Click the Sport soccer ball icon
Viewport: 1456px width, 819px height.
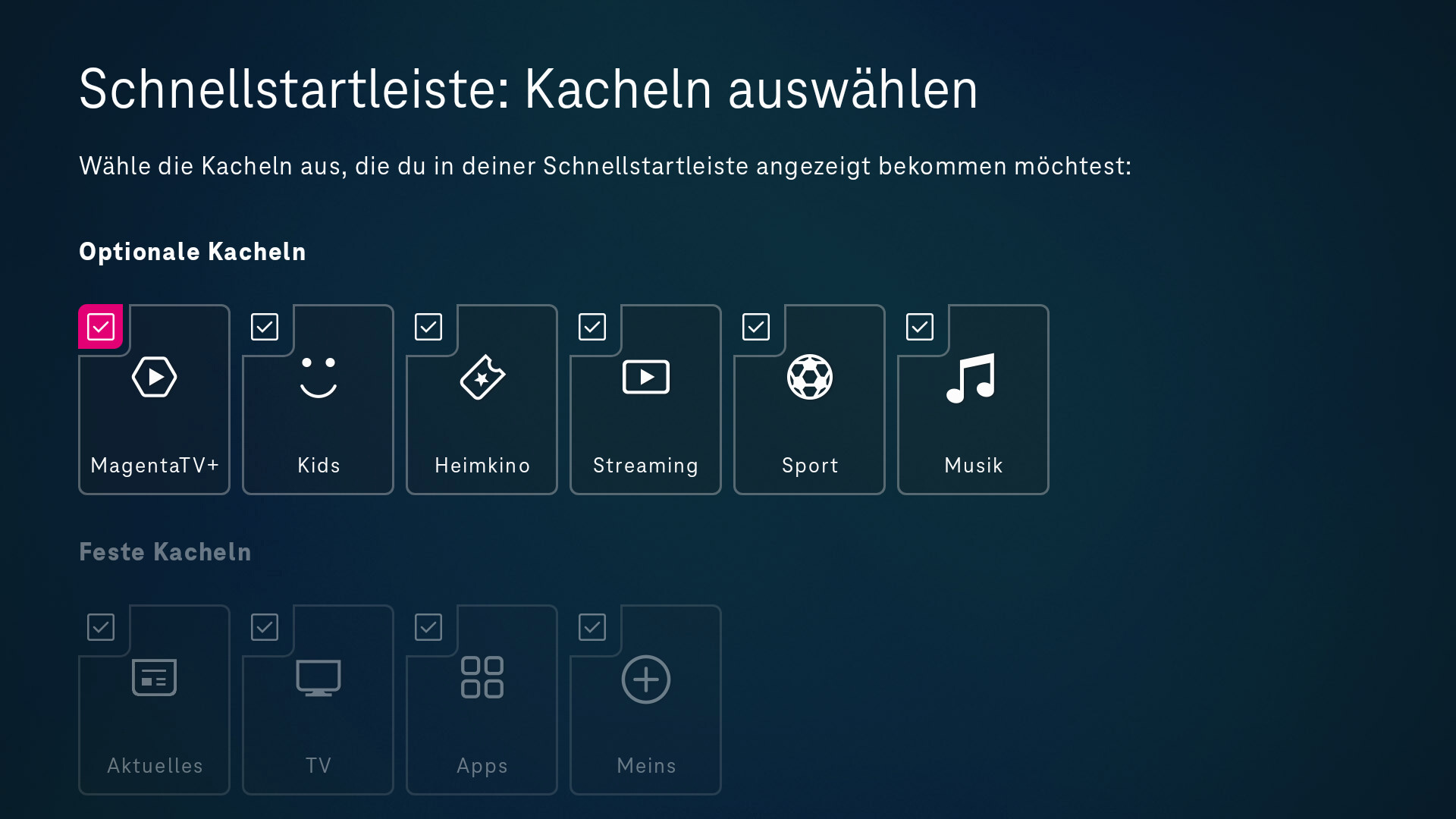(809, 377)
